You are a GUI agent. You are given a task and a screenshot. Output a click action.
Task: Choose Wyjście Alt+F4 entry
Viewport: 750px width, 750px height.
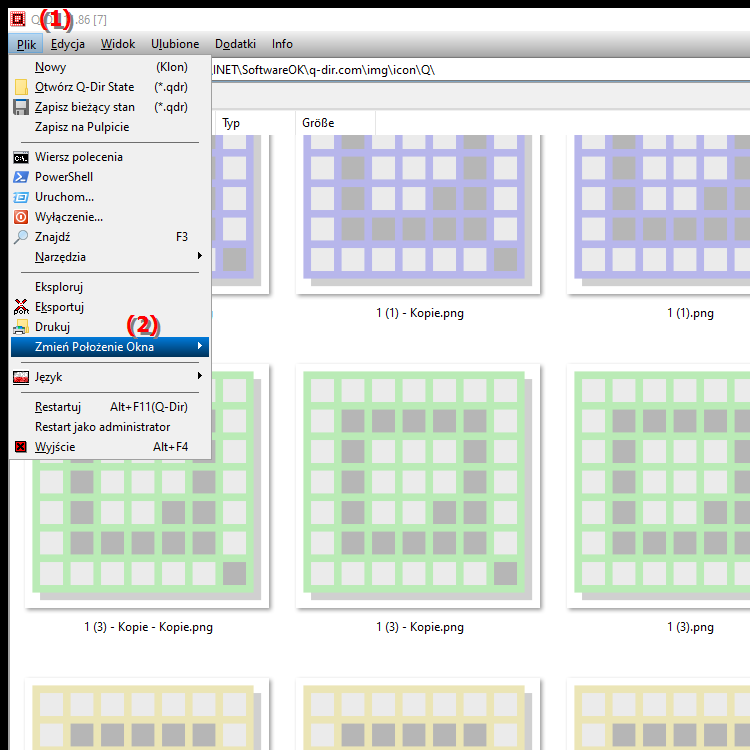tap(110, 447)
